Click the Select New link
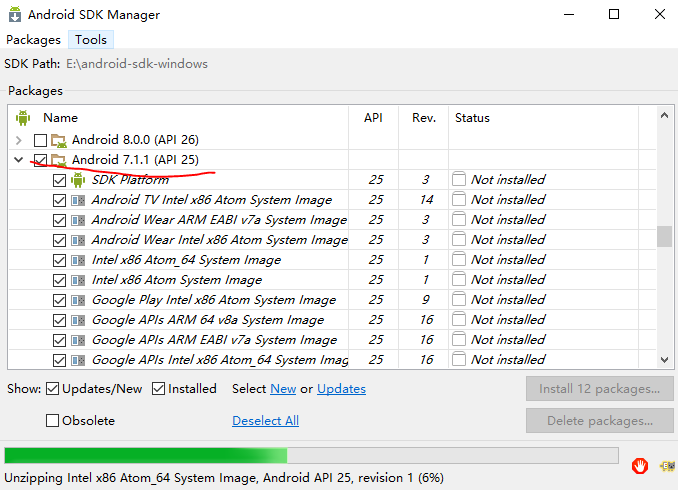678x490 pixels. (283, 389)
